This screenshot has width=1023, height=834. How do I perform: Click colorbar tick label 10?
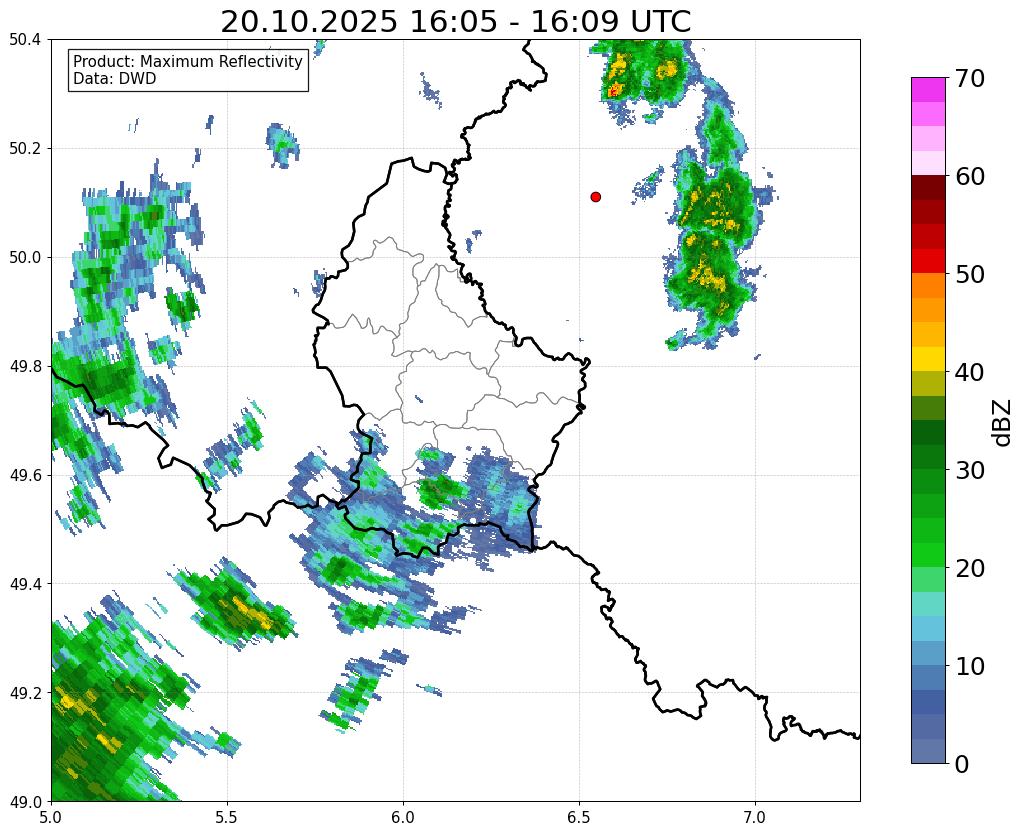click(x=969, y=666)
